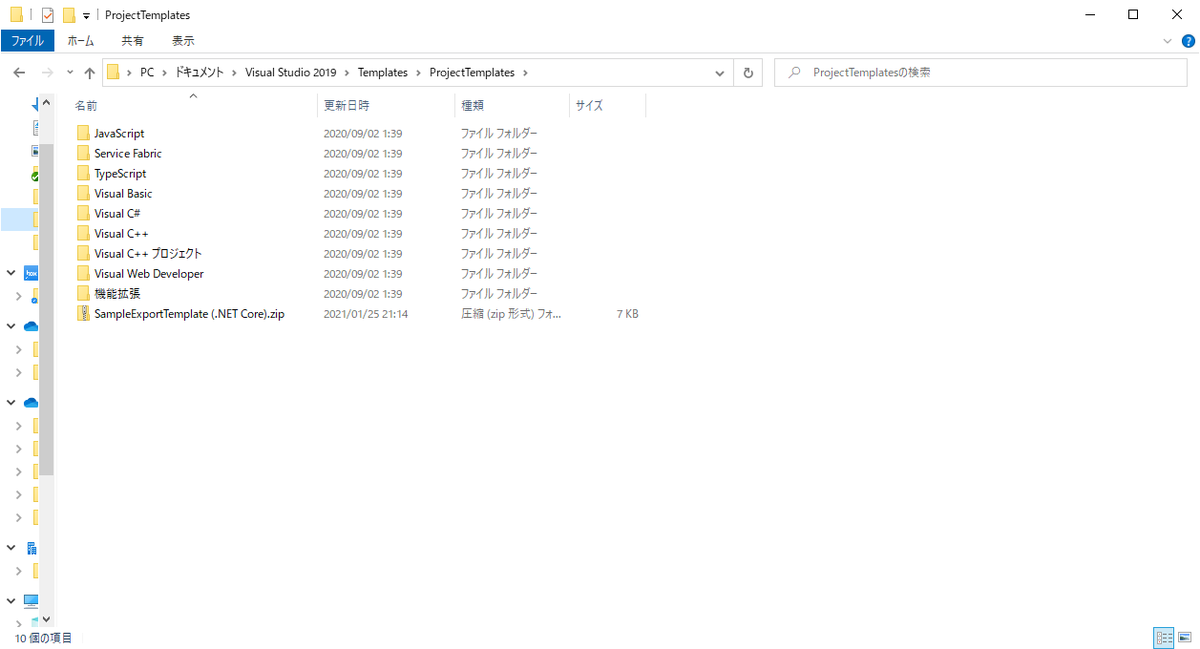Select the Visual C# folder name

pos(117,213)
